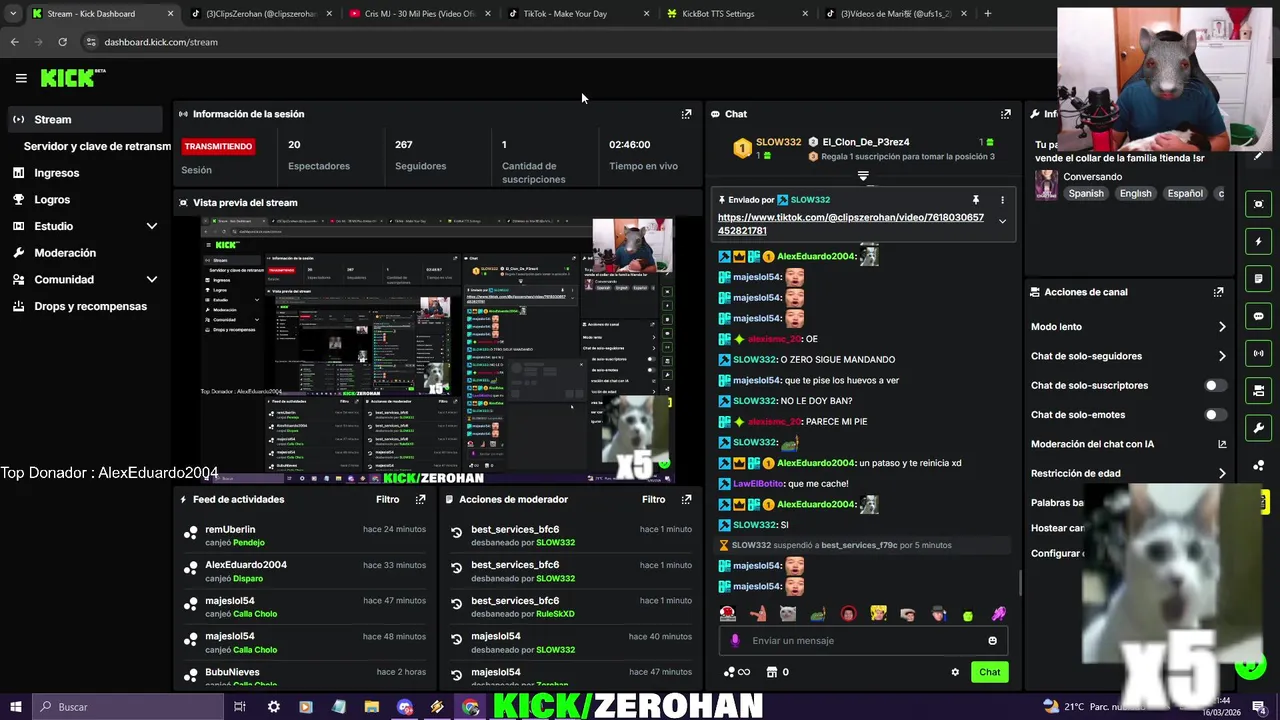Insert the cat emote from quick emote row
Image resolution: width=1280 pixels, height=720 pixels.
point(788,614)
